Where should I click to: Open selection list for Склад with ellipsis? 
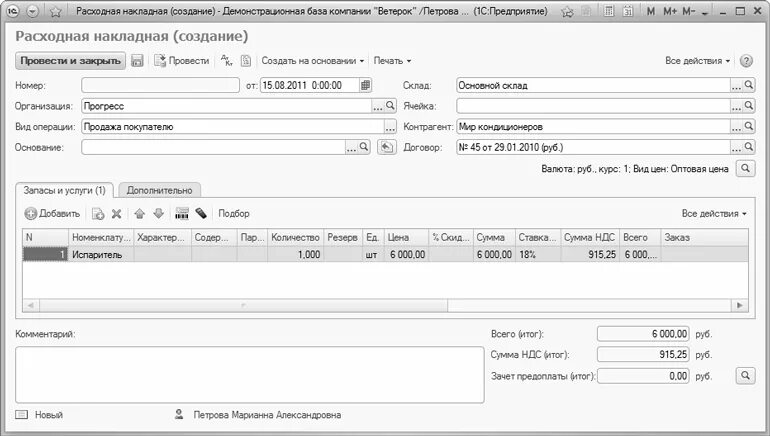(736, 86)
